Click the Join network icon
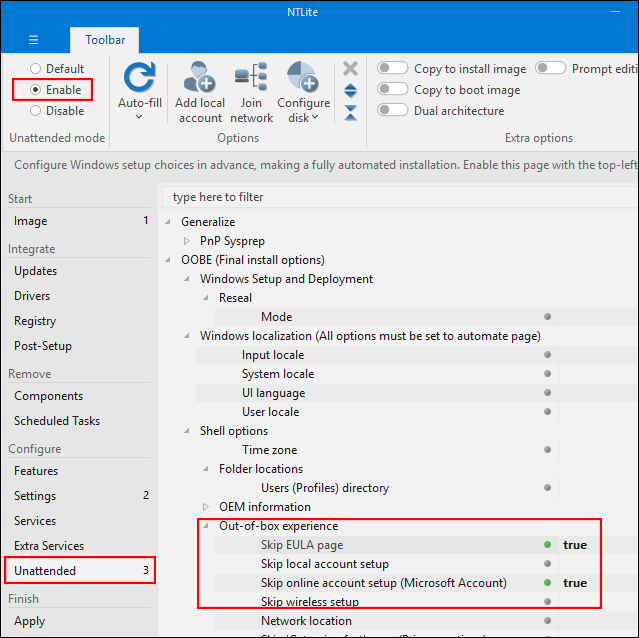Screen dimensions: 639x638 pyautogui.click(x=251, y=77)
